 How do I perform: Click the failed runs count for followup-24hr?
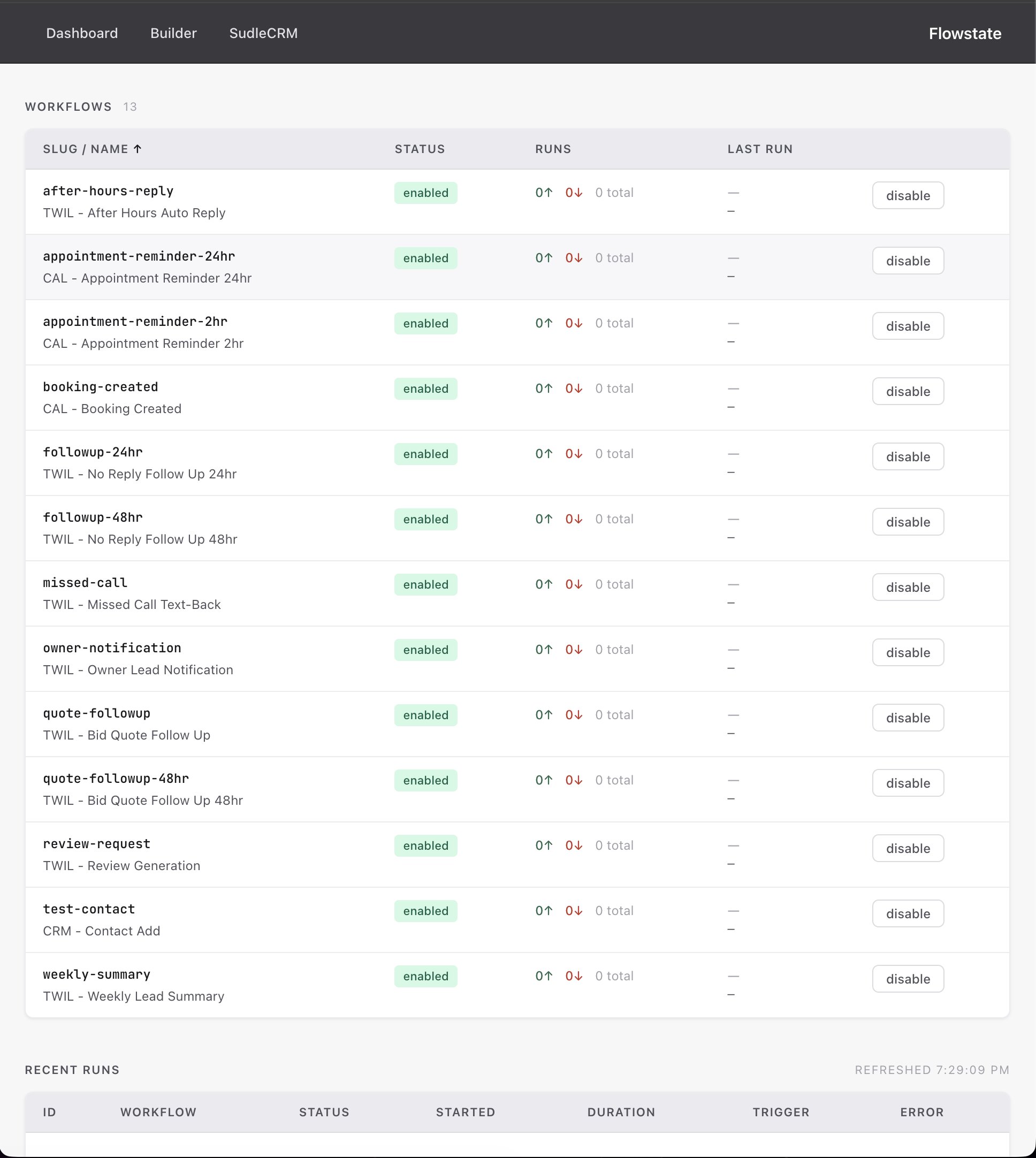pyautogui.click(x=574, y=454)
